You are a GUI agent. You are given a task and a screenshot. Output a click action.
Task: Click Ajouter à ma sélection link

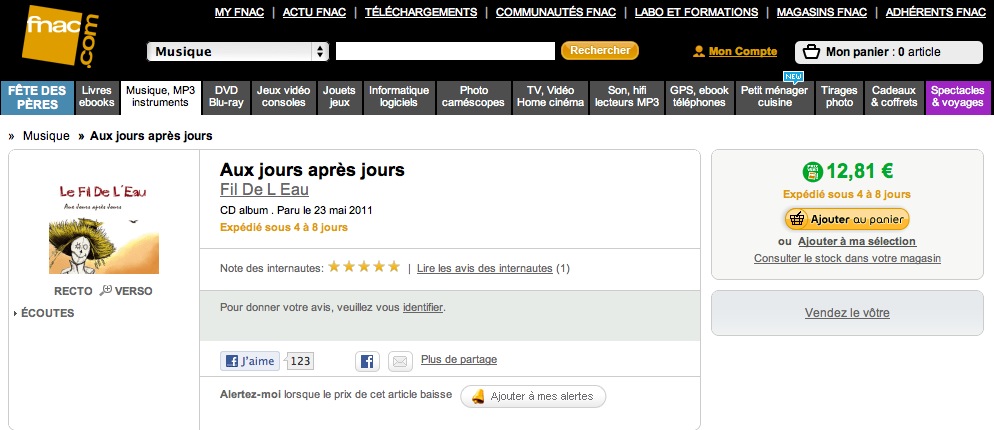857,241
